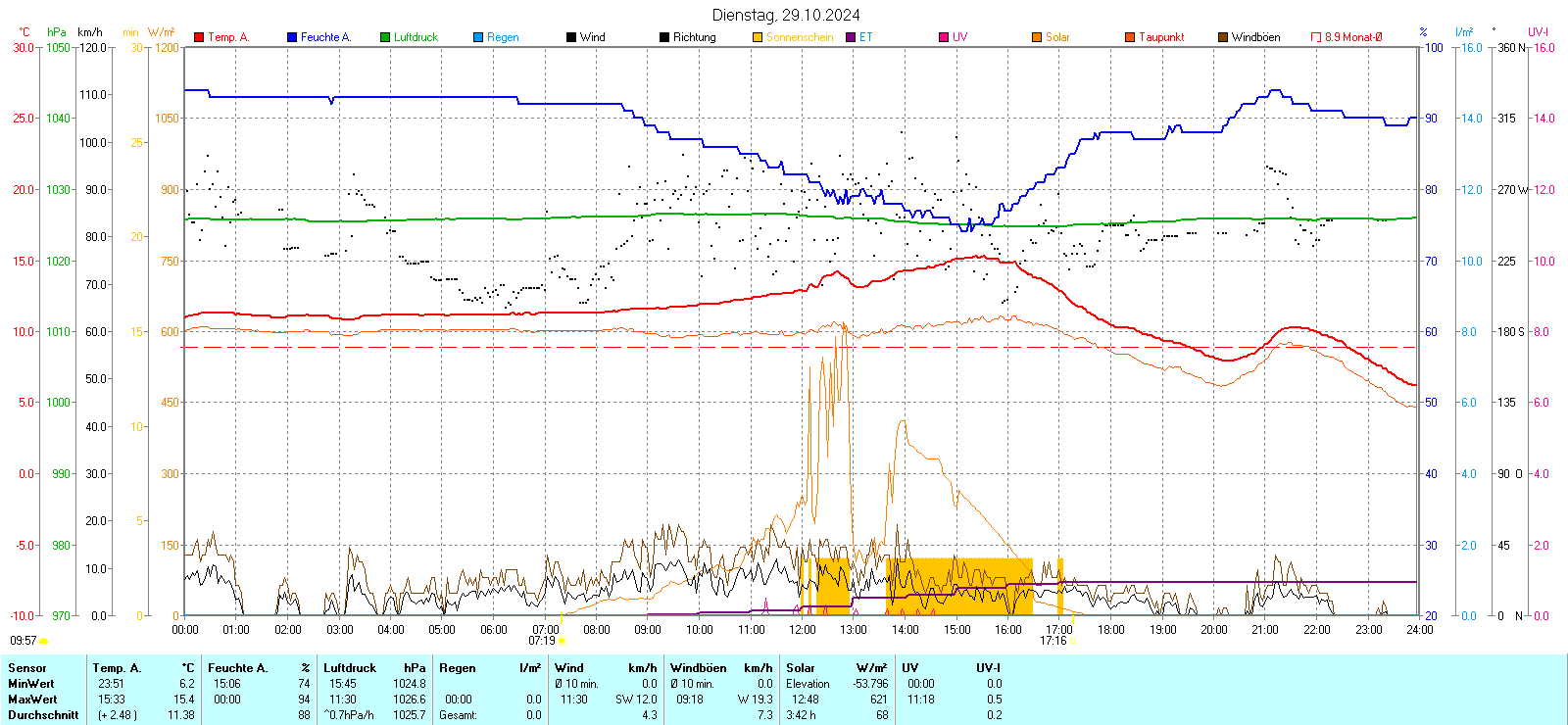Click the Luftdruck header in the data table
The image size is (1568, 725).
click(350, 668)
